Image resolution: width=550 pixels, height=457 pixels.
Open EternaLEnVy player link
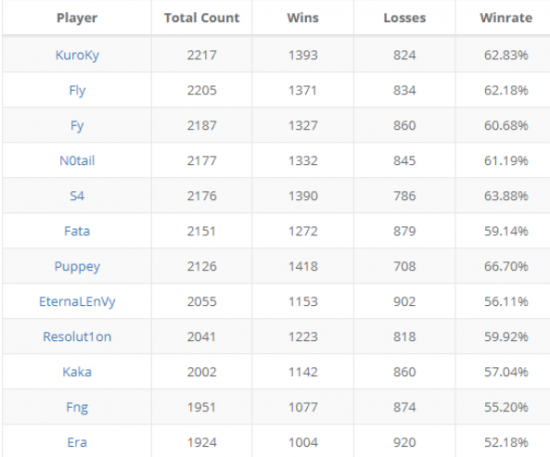point(77,302)
